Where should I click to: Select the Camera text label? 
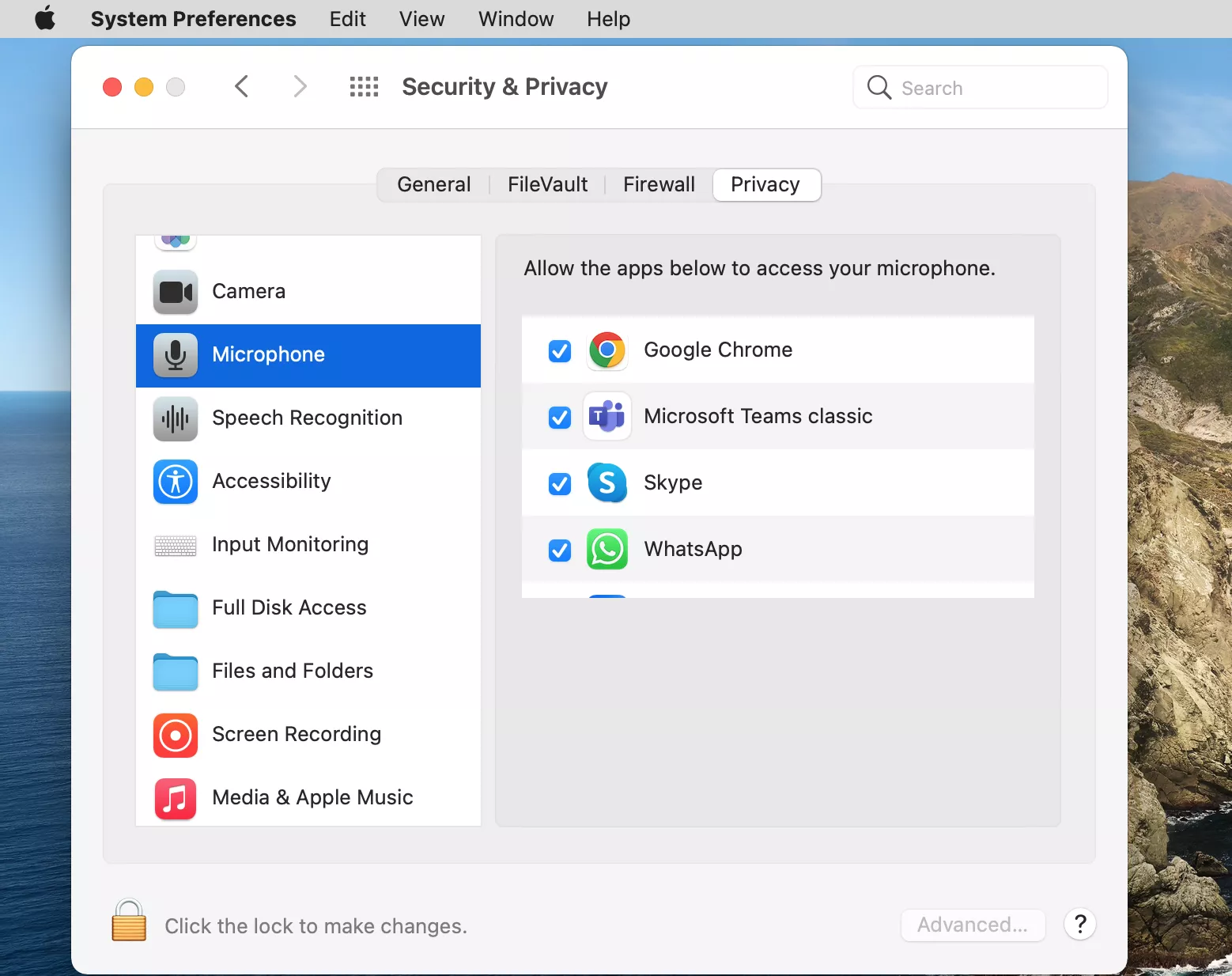[x=249, y=291]
